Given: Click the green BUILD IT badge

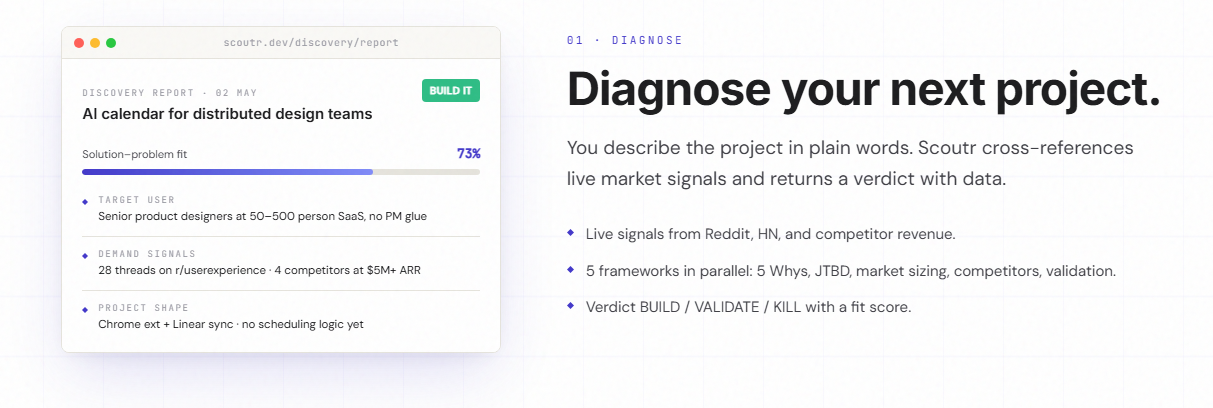Looking at the screenshot, I should tap(451, 91).
